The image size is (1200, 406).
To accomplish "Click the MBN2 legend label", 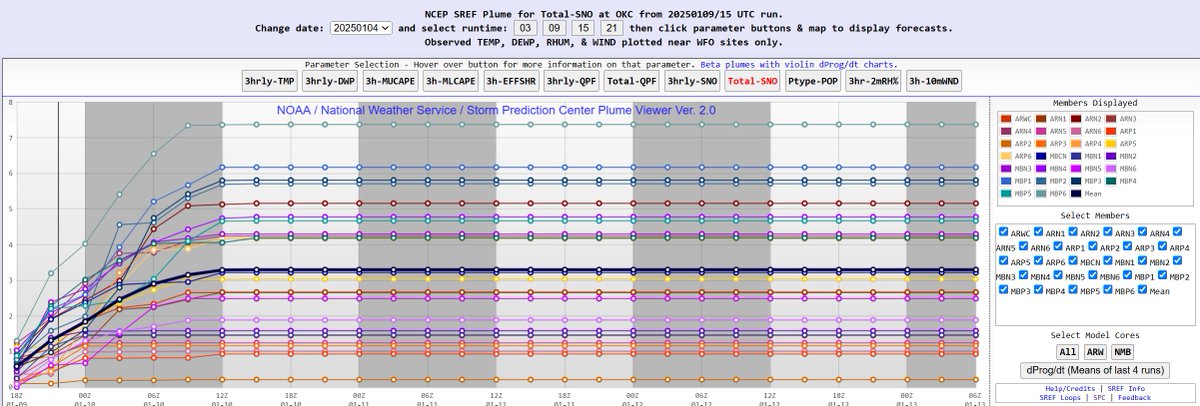I will 1127,155.
